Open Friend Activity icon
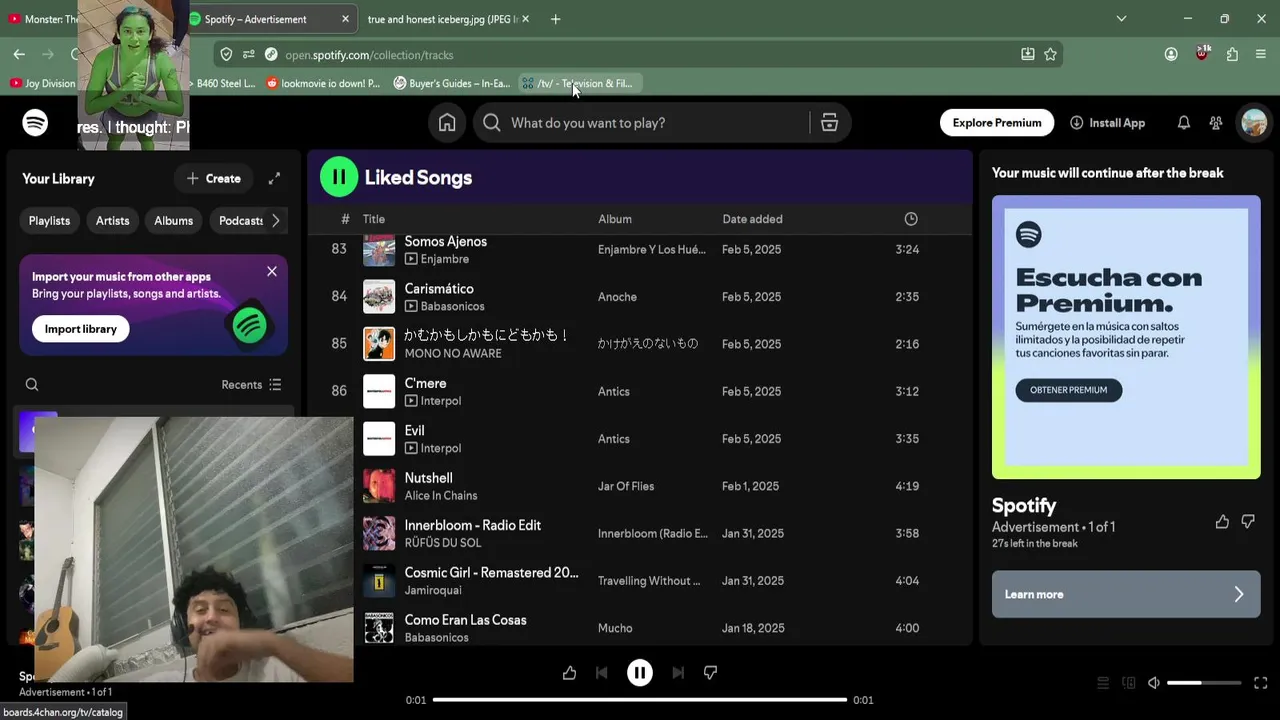Image resolution: width=1280 pixels, height=720 pixels. click(x=1216, y=123)
